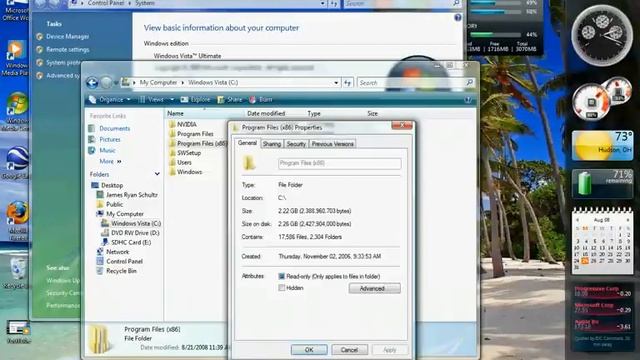
Task: Select Network in folder tree
Action: pos(113,252)
